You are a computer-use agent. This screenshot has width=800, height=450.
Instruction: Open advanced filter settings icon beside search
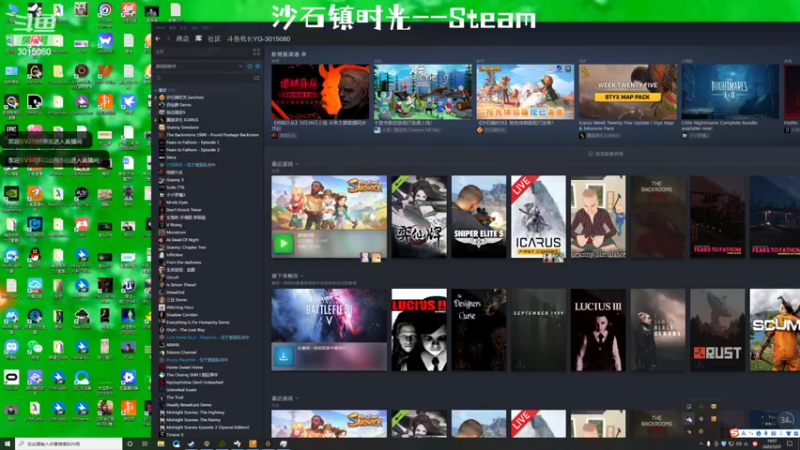click(257, 78)
